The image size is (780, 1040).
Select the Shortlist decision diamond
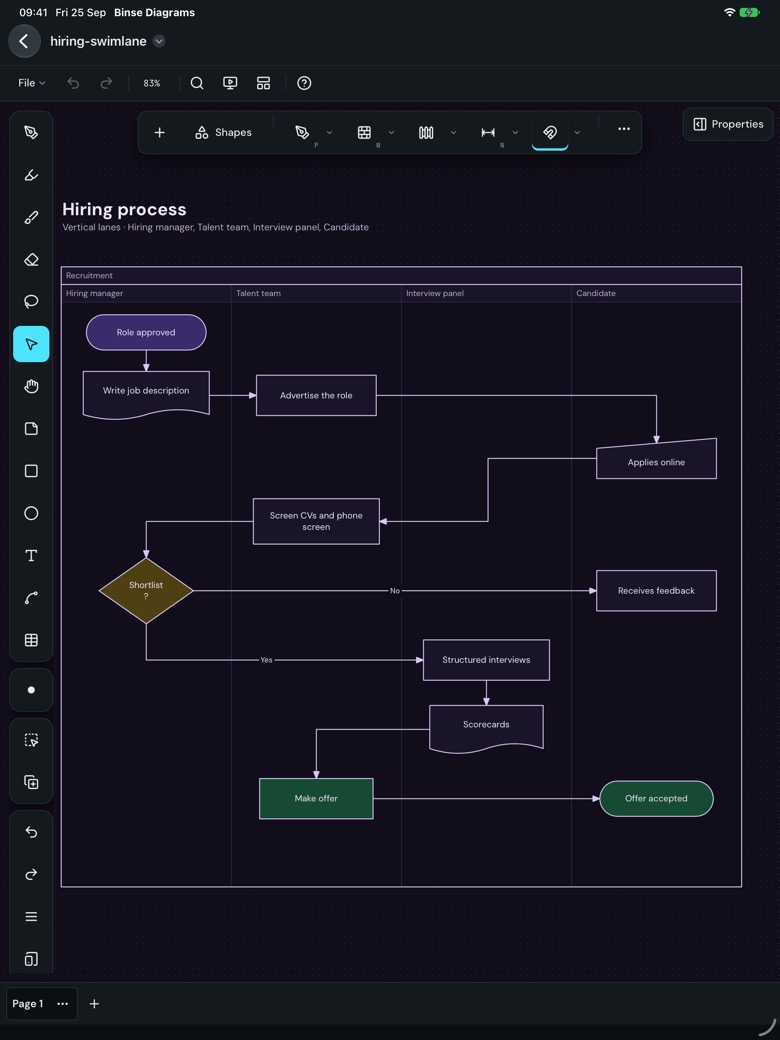point(146,590)
